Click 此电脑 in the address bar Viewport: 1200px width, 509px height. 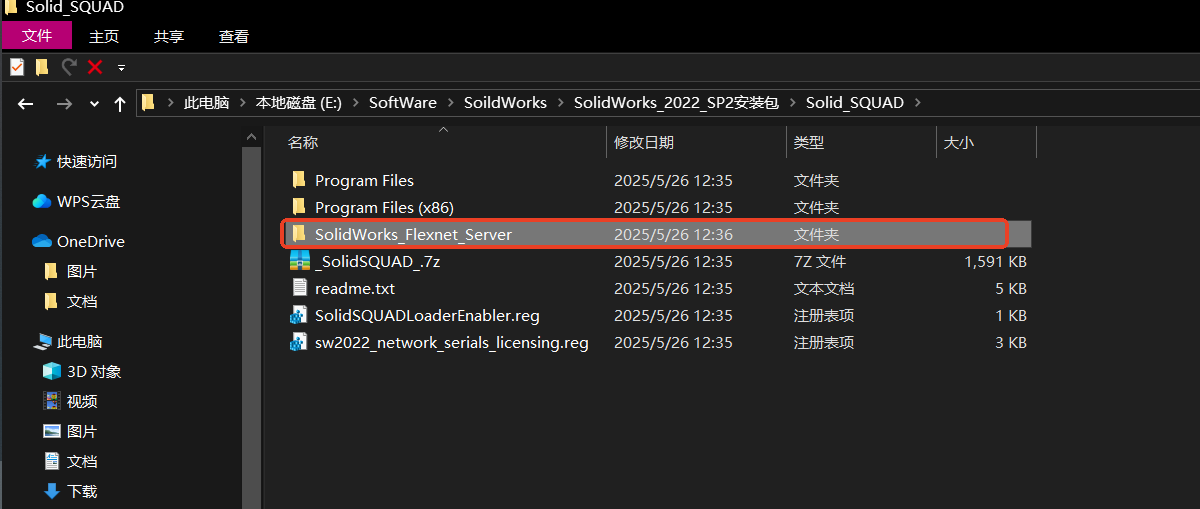click(x=207, y=102)
